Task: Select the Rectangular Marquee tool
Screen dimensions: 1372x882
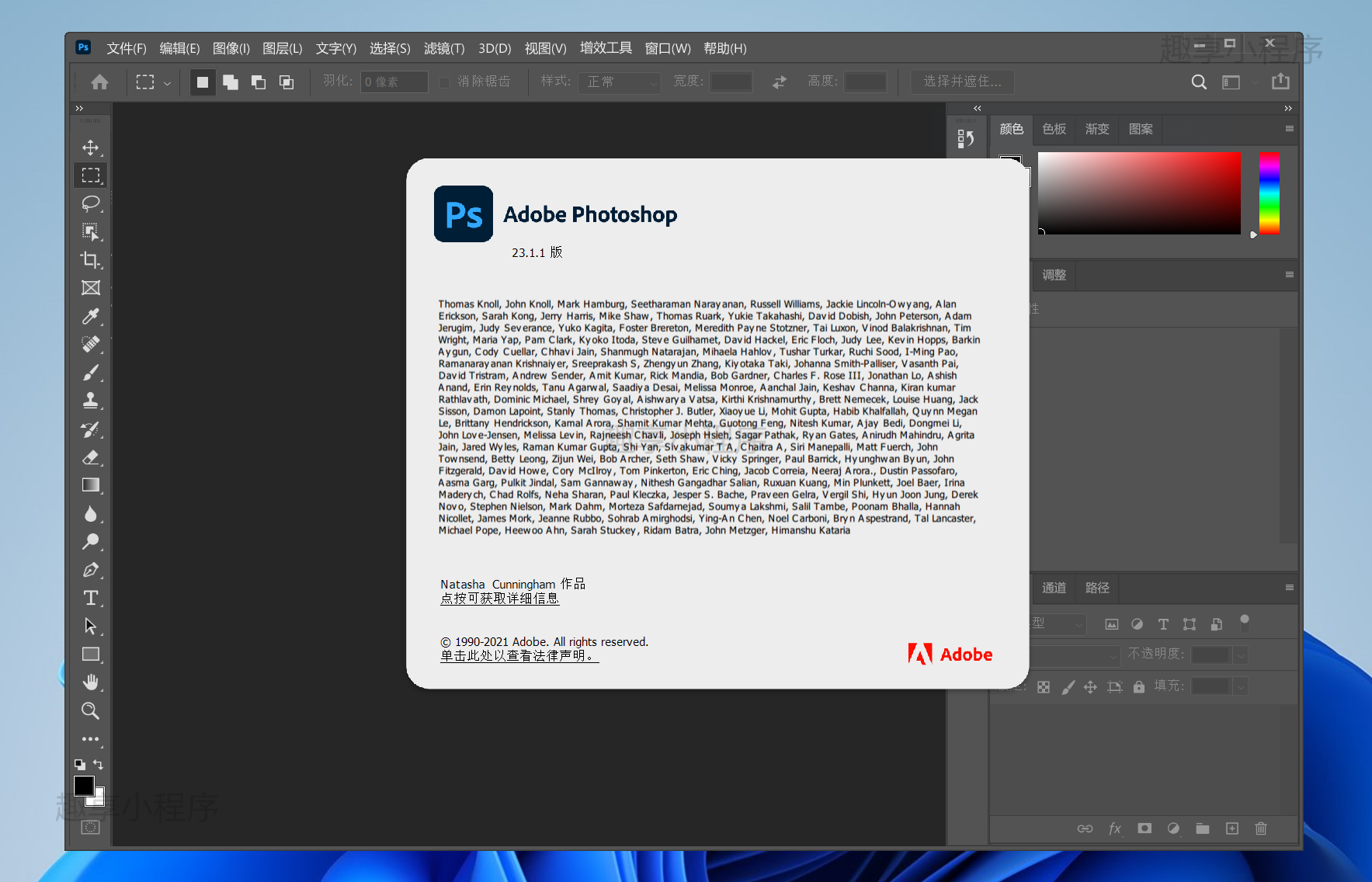Action: pos(91,175)
